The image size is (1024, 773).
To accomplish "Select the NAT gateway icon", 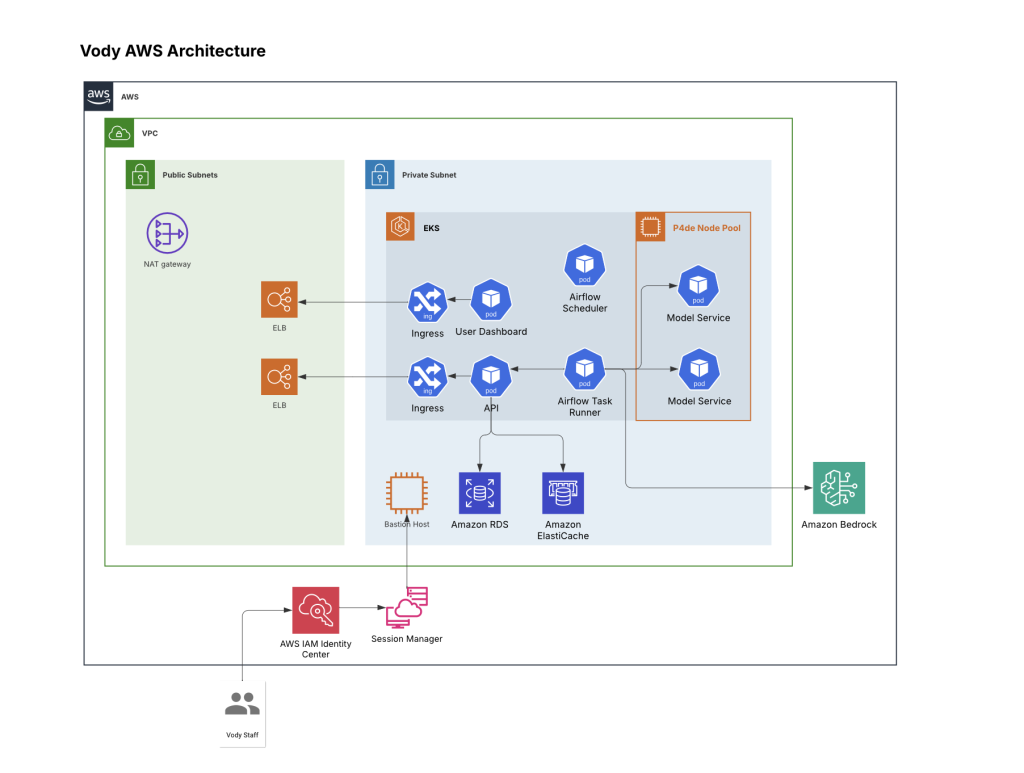I will (167, 233).
